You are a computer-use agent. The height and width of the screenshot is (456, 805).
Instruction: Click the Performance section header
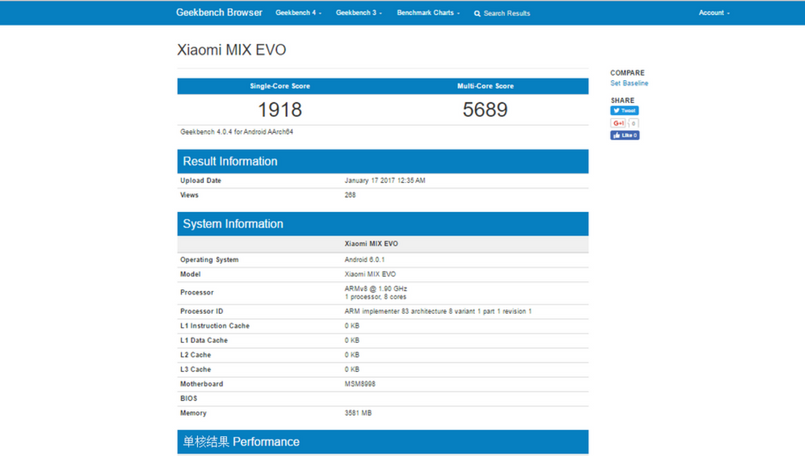point(383,442)
